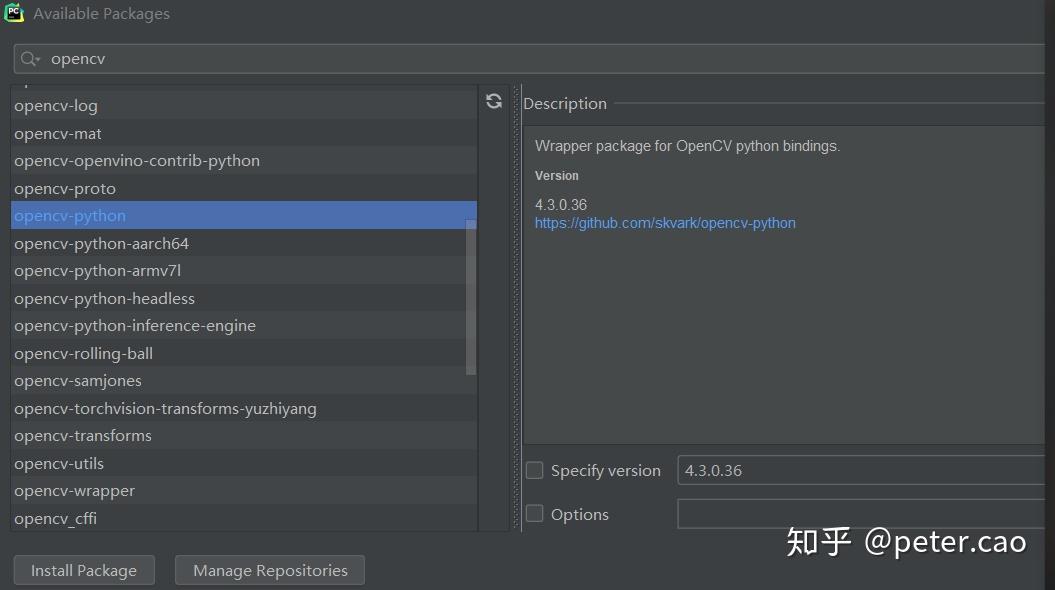Select opencv-wrapper package

[x=244, y=491]
